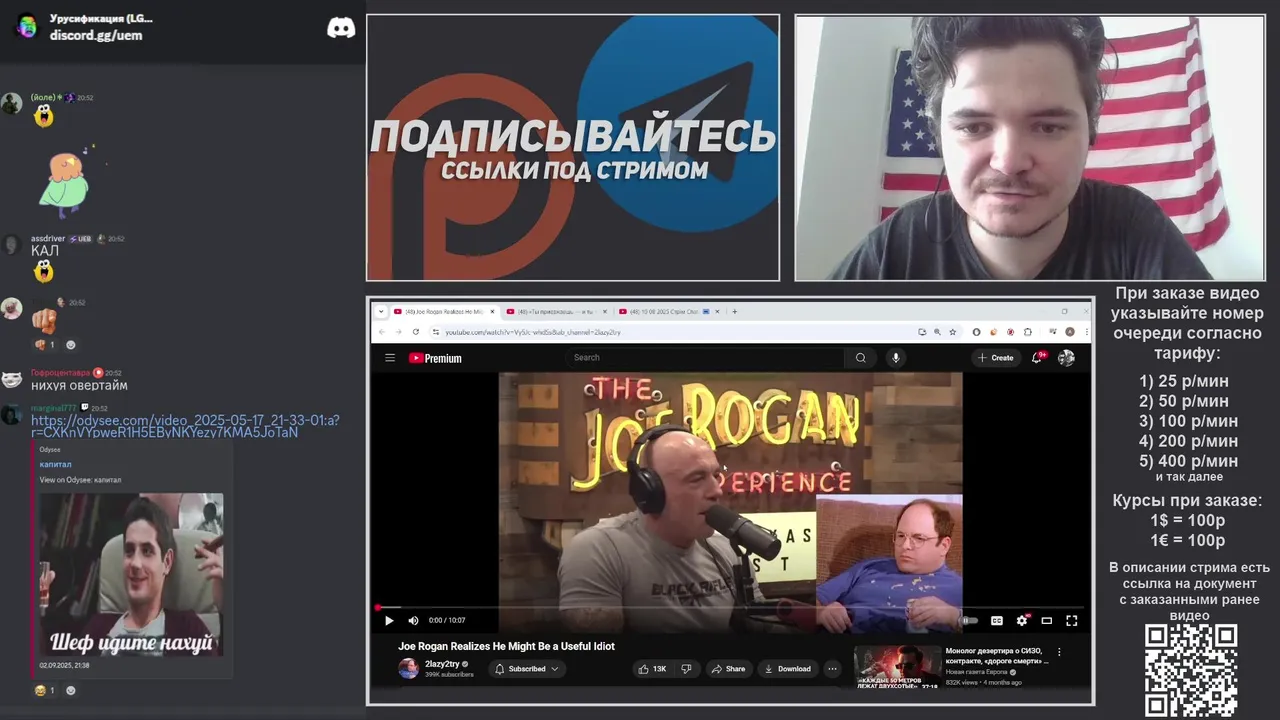Expand the tab search dropdown arrow

click(x=380, y=311)
